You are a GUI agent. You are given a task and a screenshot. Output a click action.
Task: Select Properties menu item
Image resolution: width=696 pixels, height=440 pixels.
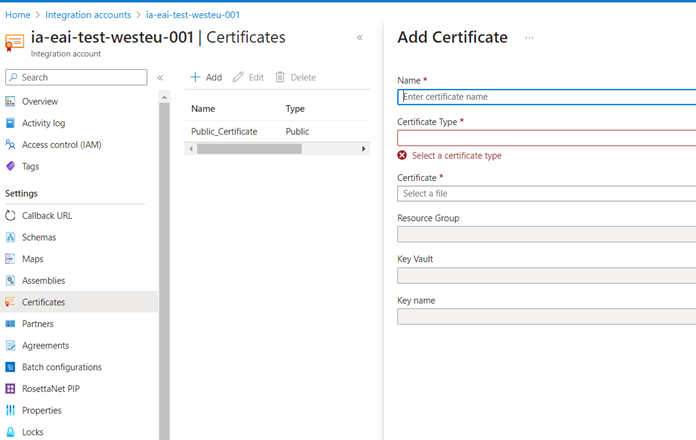(x=42, y=410)
